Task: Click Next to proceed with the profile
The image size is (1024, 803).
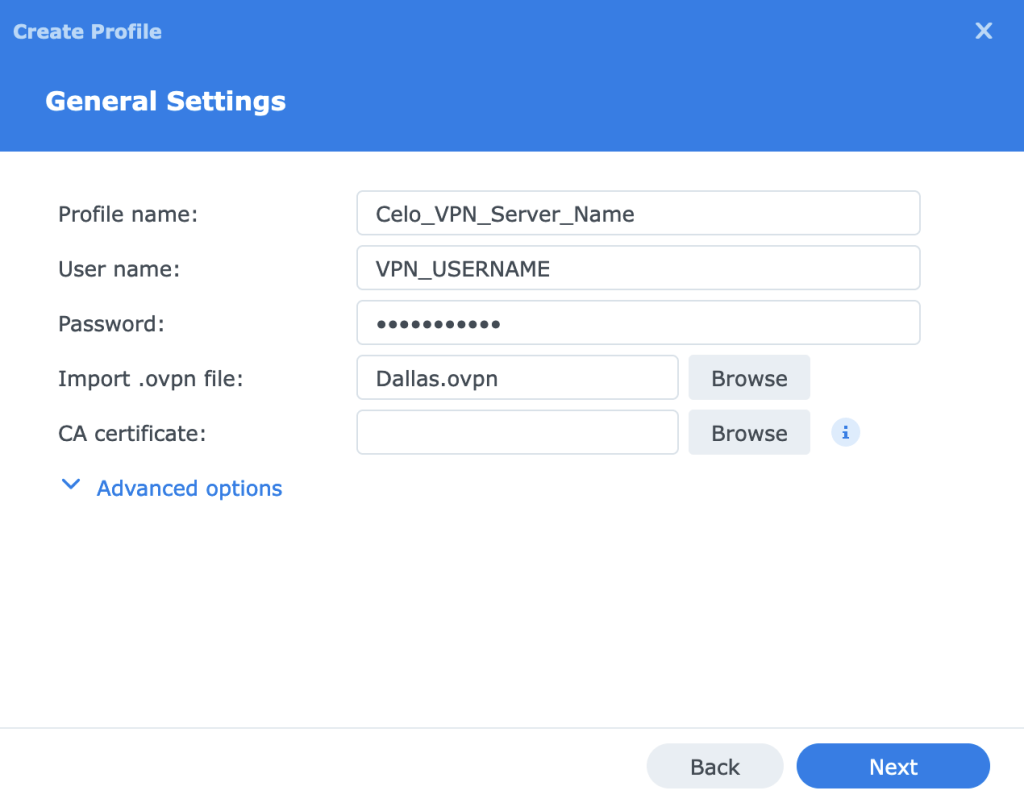Action: tap(893, 766)
